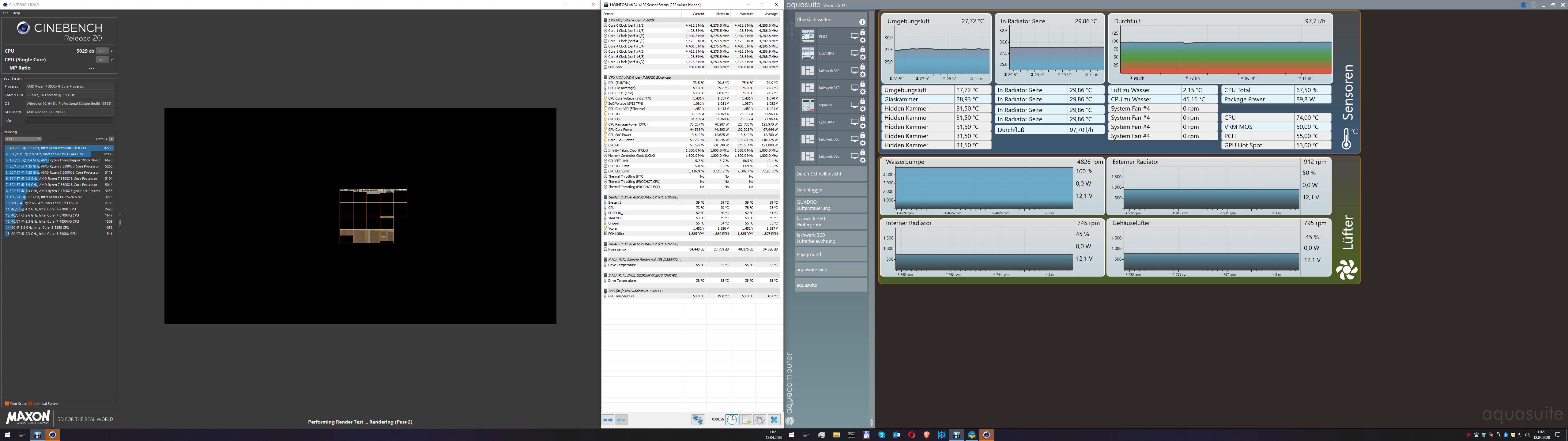Click aquacomputer logo at sidebar bottom

coord(790,389)
